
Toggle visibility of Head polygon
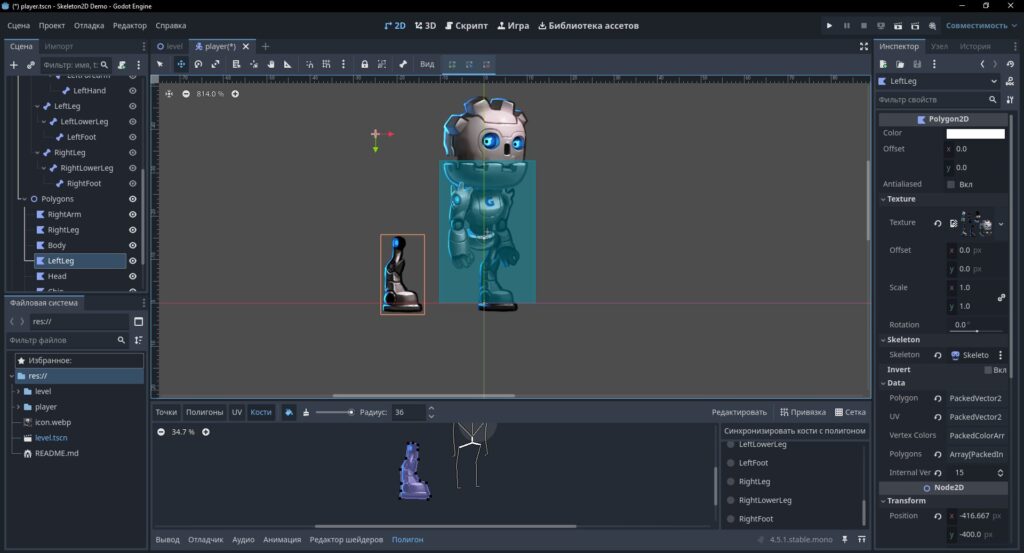click(133, 276)
